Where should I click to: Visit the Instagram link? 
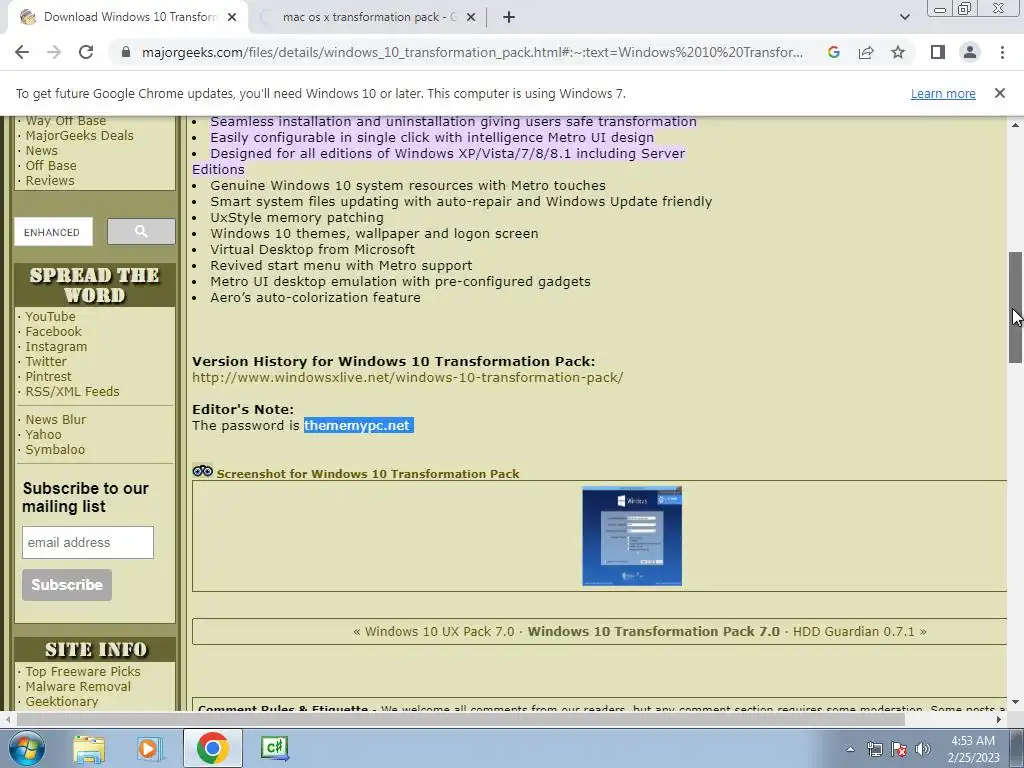(x=56, y=346)
